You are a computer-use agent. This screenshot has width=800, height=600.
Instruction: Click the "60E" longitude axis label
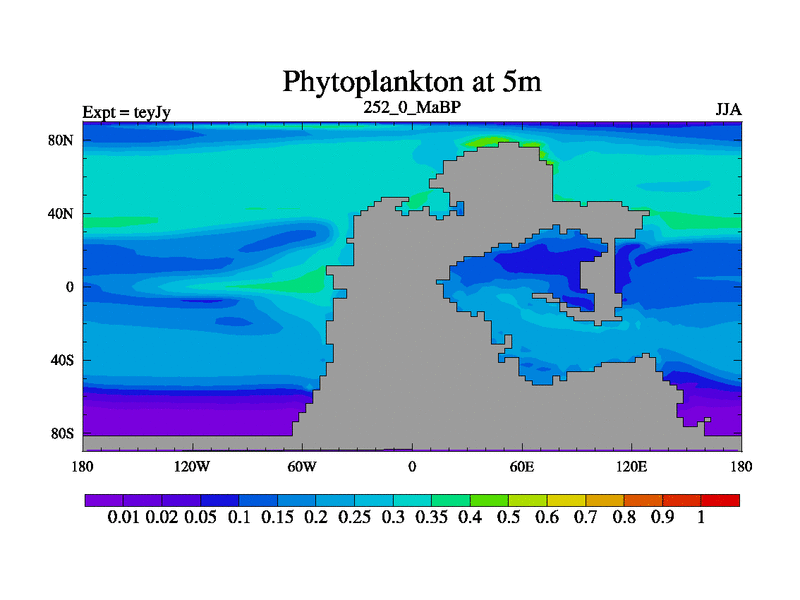point(522,466)
